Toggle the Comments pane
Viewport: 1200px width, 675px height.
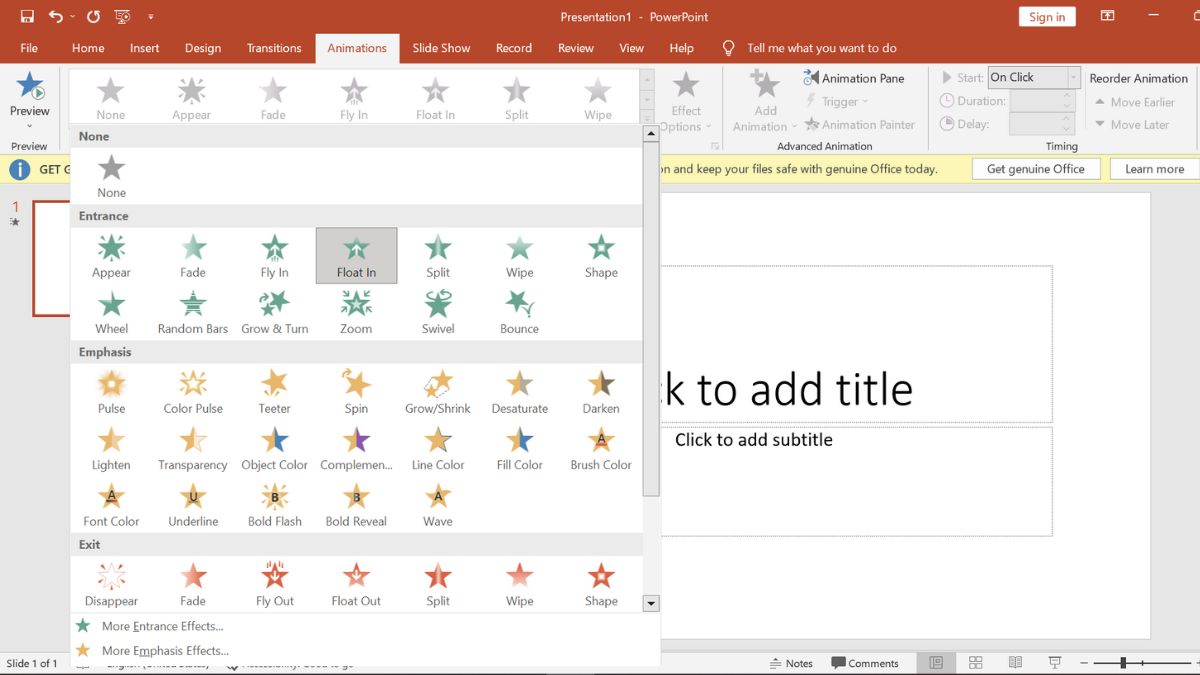coord(865,663)
